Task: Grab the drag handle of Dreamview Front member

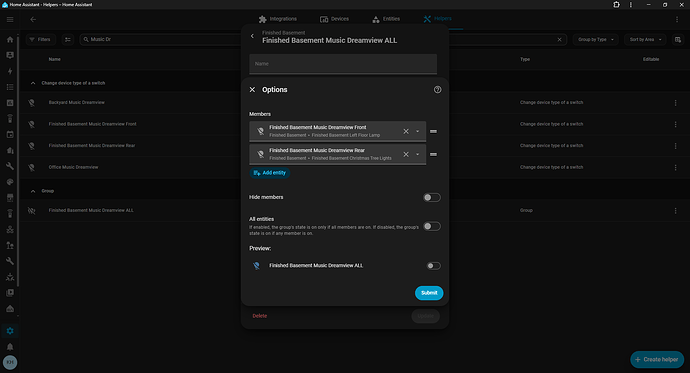Action: pos(433,131)
